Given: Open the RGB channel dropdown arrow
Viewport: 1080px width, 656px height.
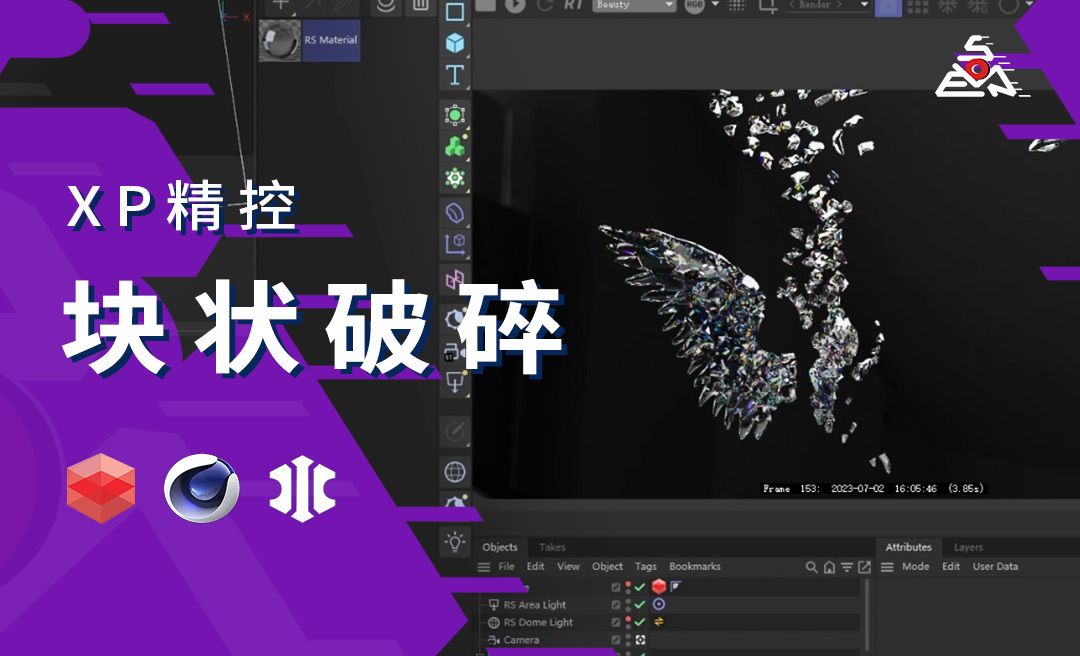Looking at the screenshot, I should pos(715,7).
